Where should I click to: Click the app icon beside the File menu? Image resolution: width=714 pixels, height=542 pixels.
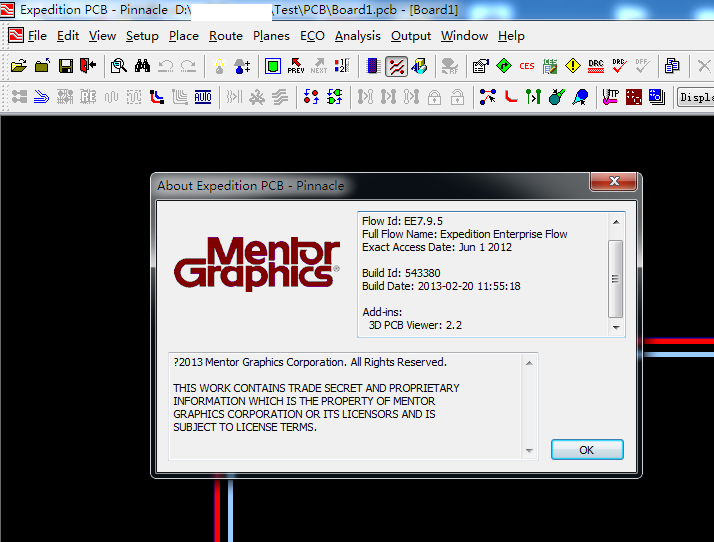coord(16,35)
